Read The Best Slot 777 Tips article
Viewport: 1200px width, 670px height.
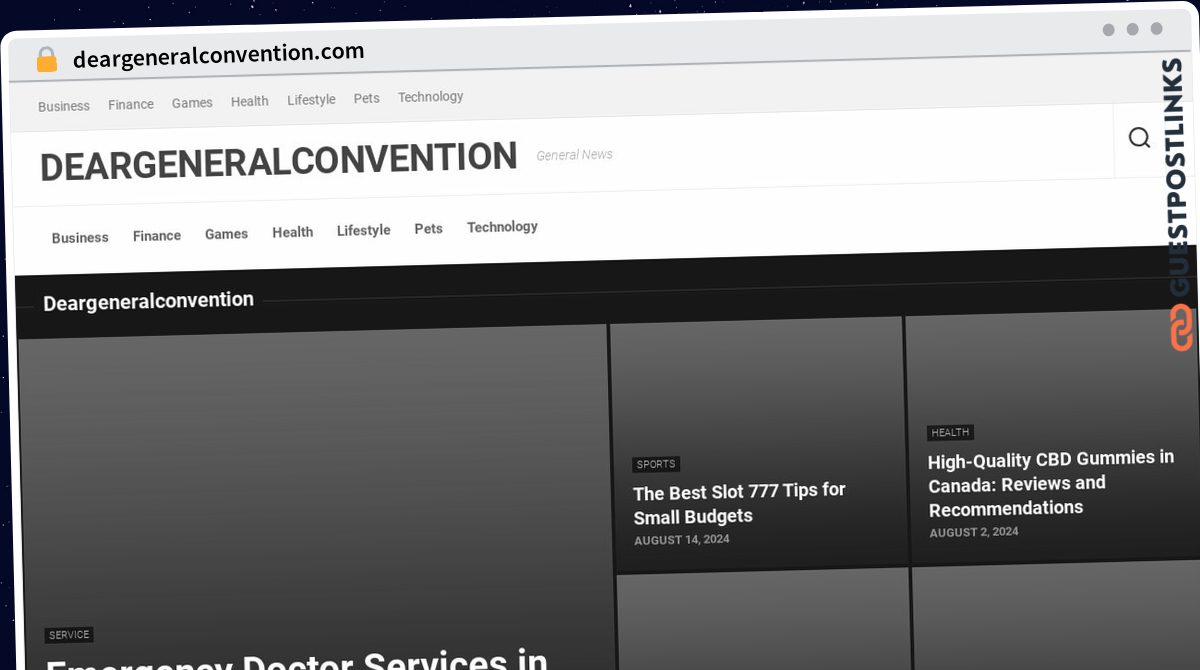(x=739, y=503)
